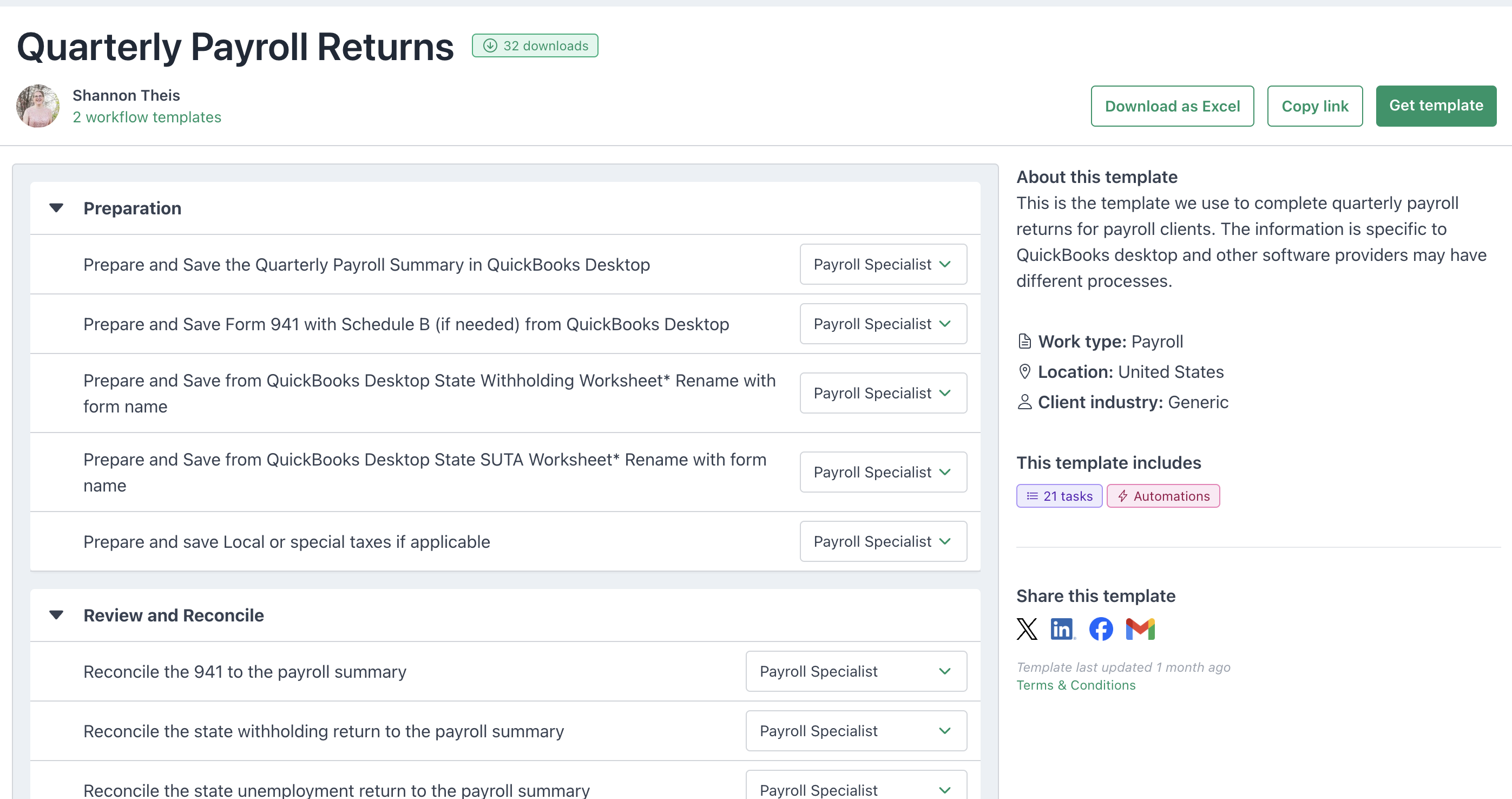Collapse the Preparation section
Viewport: 1512px width, 799px height.
pyautogui.click(x=56, y=208)
